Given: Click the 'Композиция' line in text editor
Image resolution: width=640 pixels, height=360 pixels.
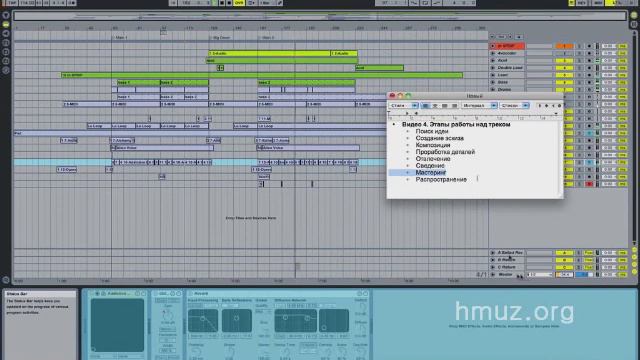Looking at the screenshot, I should [433, 145].
